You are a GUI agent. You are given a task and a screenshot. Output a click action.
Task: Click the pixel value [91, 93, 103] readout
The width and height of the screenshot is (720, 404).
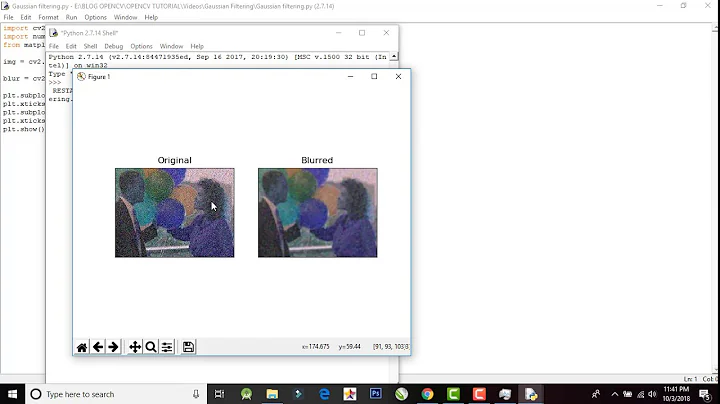click(391, 347)
